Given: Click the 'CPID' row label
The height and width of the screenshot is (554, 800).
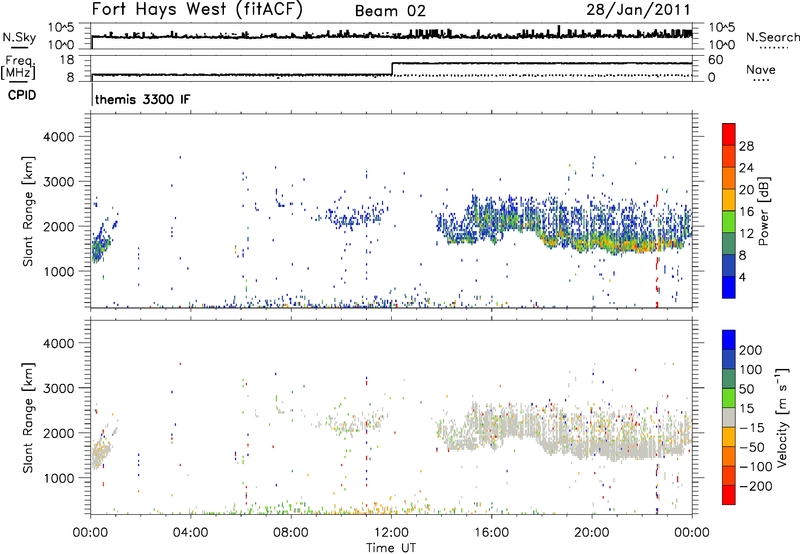Looking at the screenshot, I should click(x=22, y=95).
